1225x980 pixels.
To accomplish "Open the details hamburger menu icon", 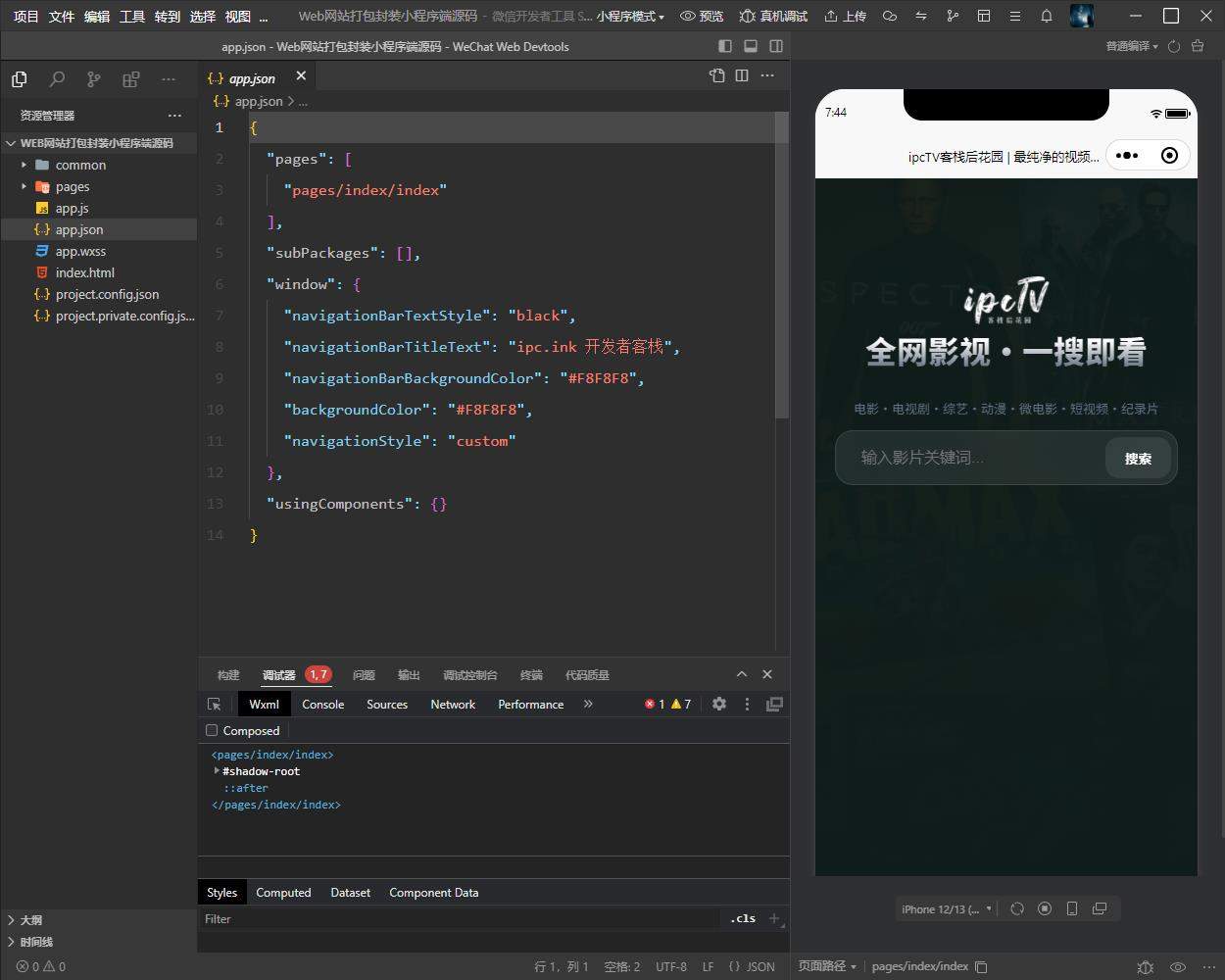I will pyautogui.click(x=1015, y=16).
